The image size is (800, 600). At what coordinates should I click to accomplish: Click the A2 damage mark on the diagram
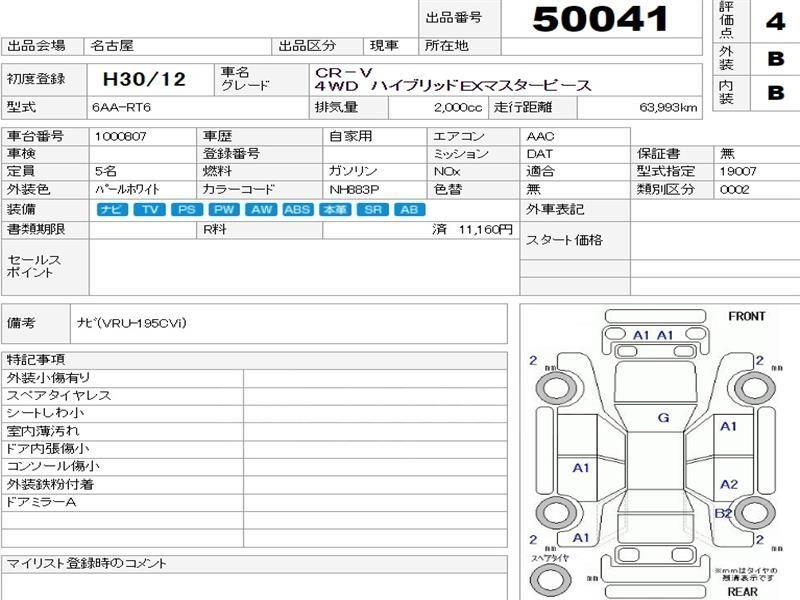[x=729, y=484]
